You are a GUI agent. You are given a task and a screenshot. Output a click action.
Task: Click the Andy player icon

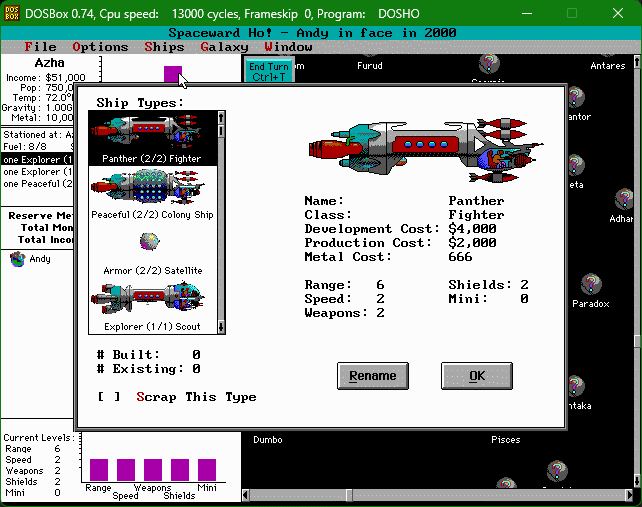[17, 259]
